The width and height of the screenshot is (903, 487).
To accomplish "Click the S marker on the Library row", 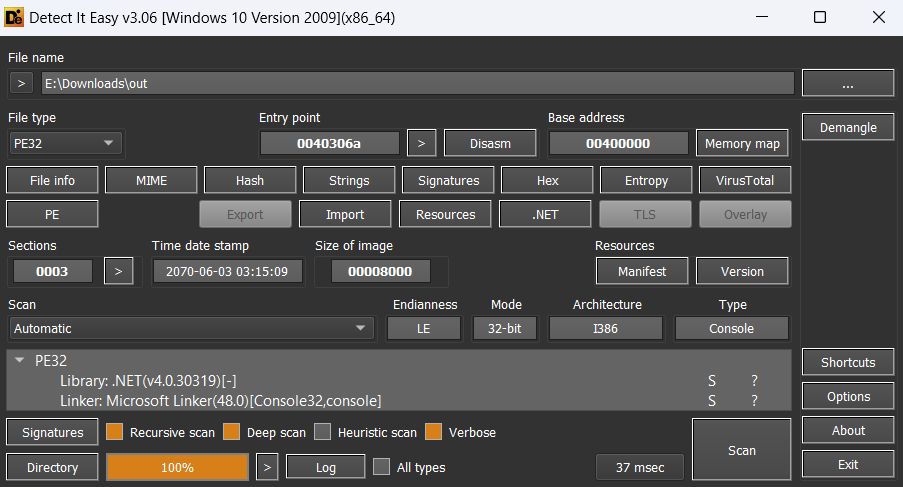I will (712, 381).
